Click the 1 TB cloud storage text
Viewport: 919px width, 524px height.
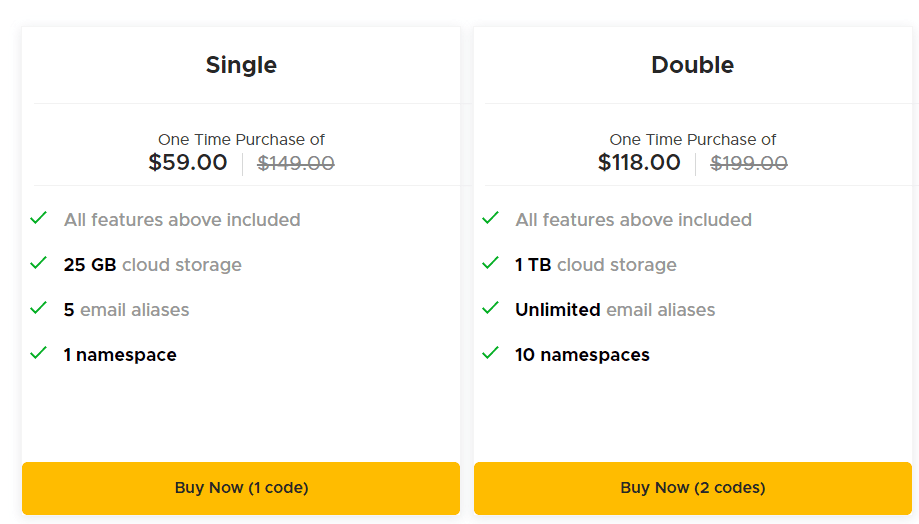[x=596, y=265]
